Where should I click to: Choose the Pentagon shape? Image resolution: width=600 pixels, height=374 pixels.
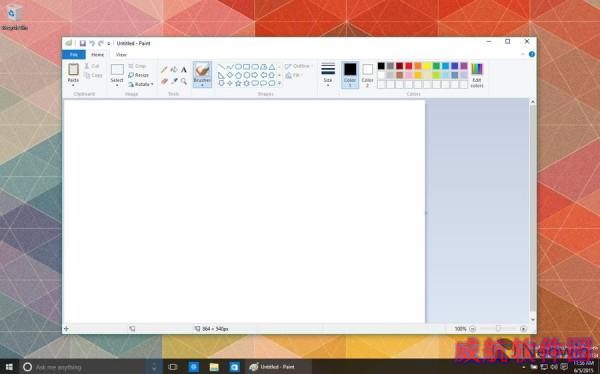pyautogui.click(x=238, y=75)
